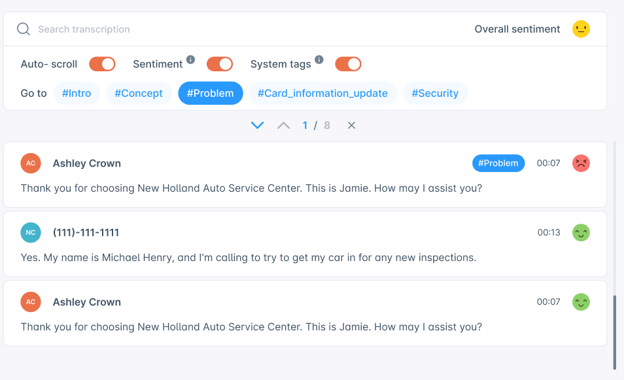Disable the Auto-scroll toggle
Image resolution: width=624 pixels, height=380 pixels.
(x=102, y=64)
